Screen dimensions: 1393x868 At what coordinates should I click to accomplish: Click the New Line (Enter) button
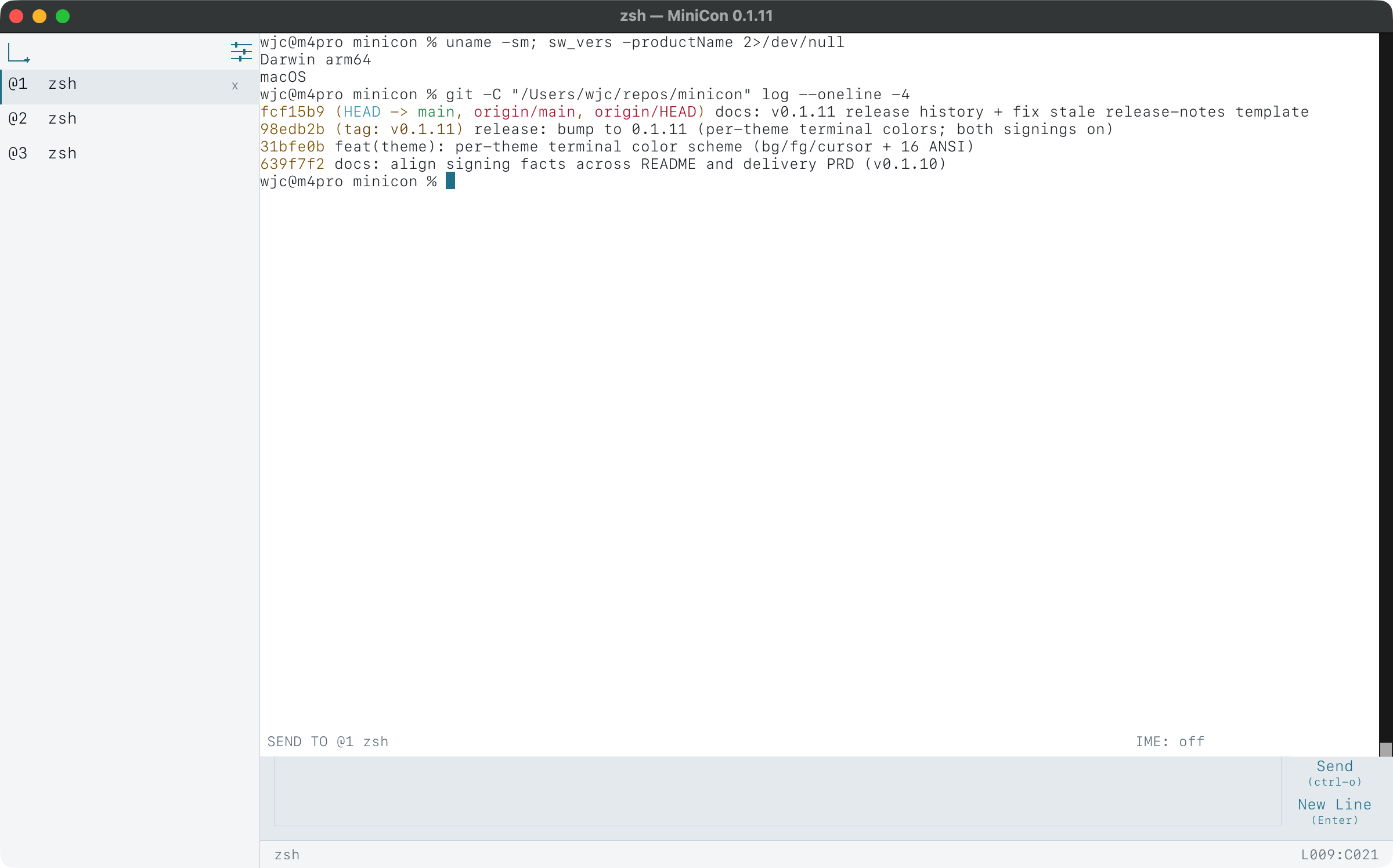point(1334,811)
